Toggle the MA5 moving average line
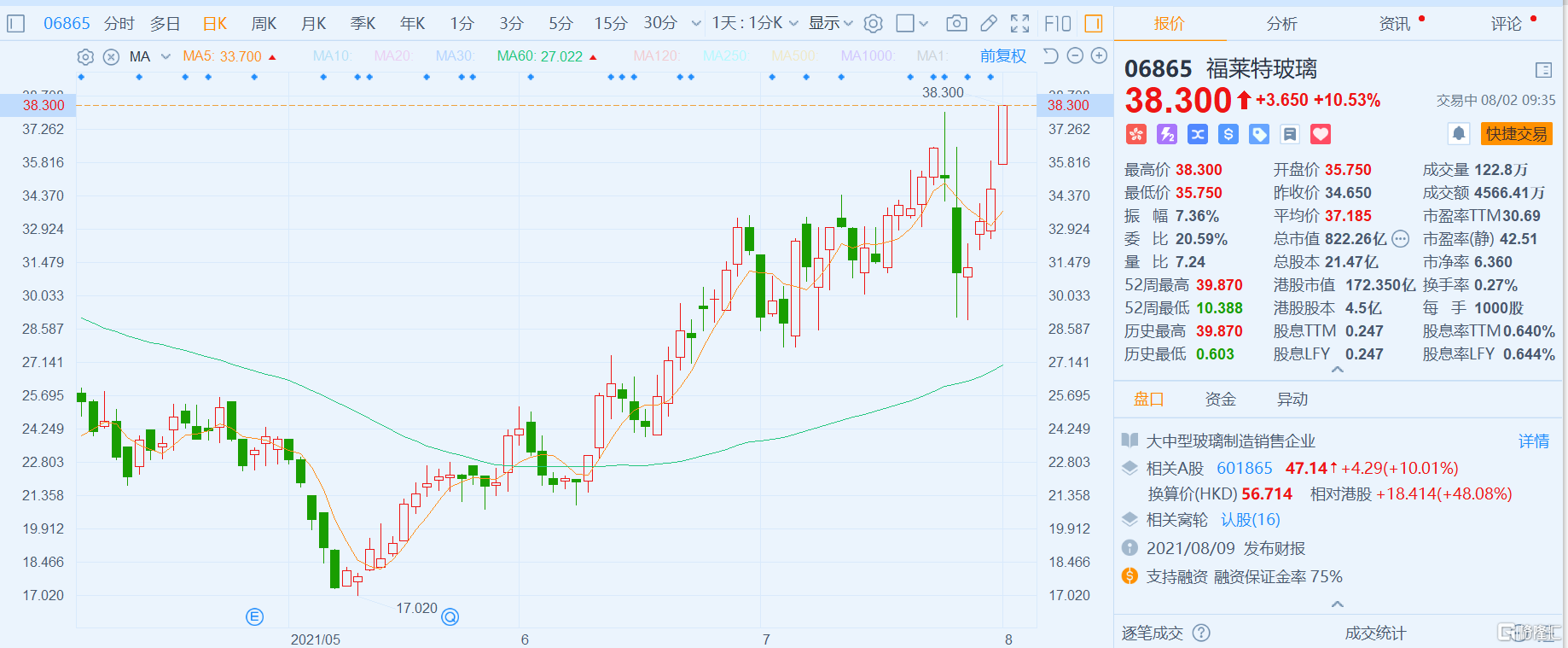Screen dimensions: 1568x648 [x=222, y=56]
